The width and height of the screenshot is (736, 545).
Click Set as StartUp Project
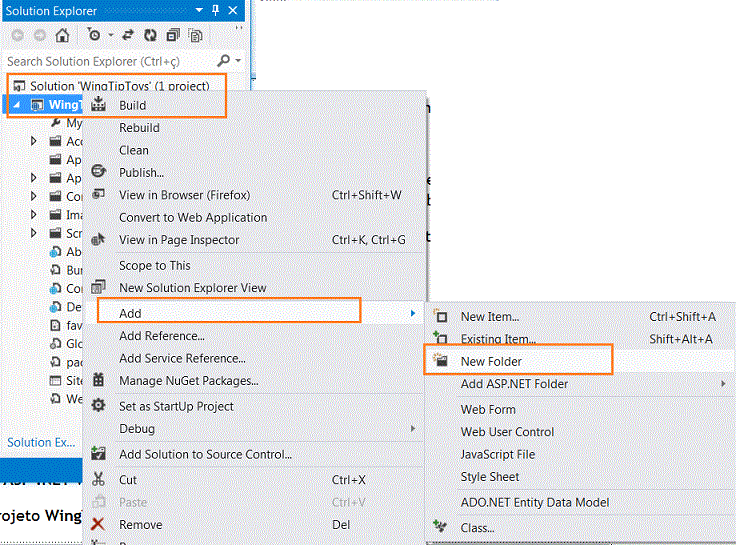point(176,407)
